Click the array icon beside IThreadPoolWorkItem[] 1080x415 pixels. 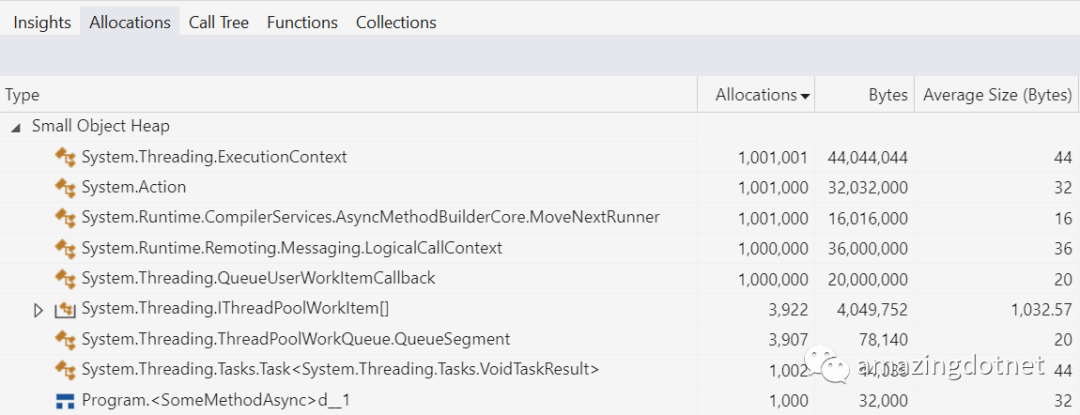(65, 309)
